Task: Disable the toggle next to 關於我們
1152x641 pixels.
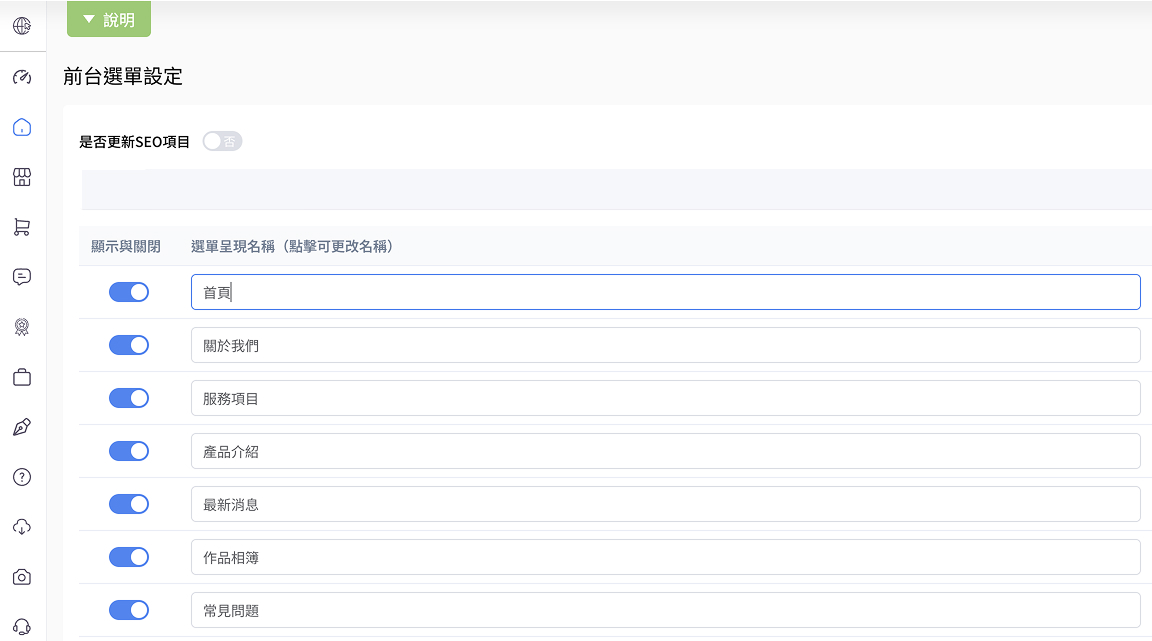Action: (129, 345)
